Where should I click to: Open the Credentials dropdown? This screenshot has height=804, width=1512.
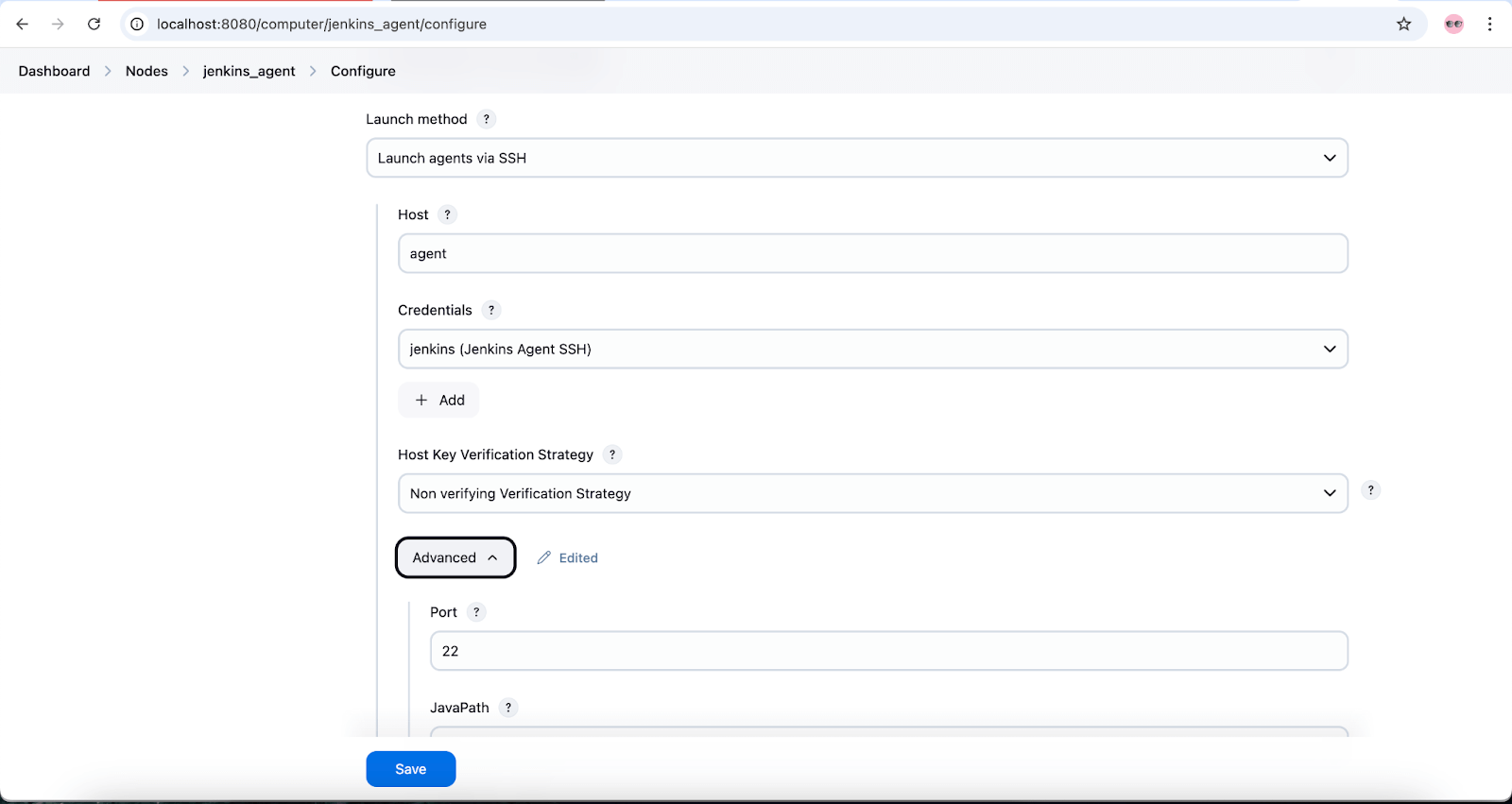(x=872, y=350)
